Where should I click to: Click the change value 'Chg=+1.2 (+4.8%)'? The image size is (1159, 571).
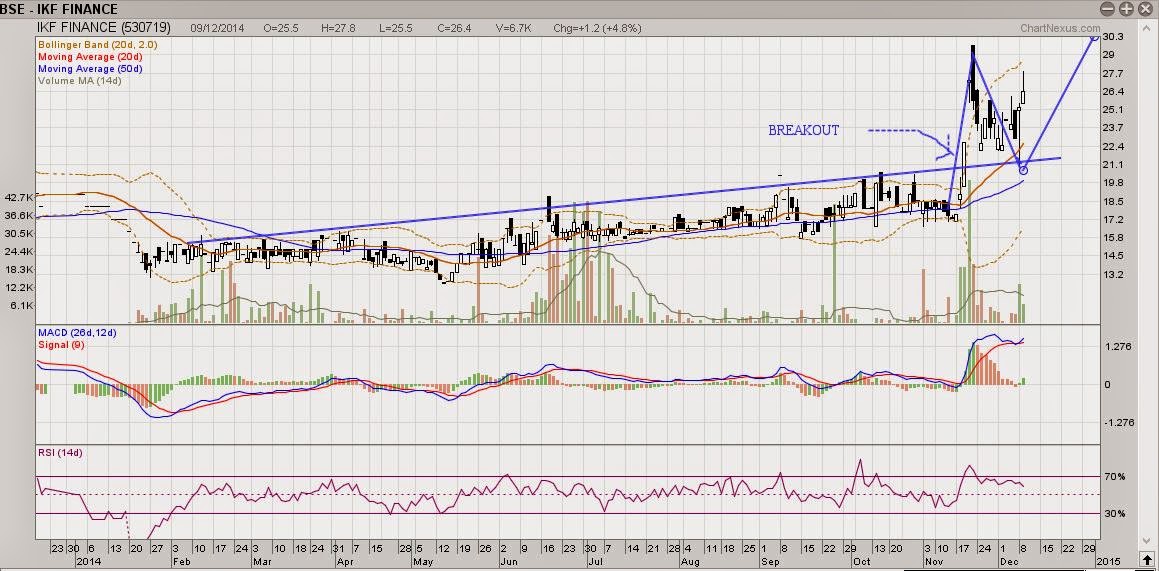(597, 28)
